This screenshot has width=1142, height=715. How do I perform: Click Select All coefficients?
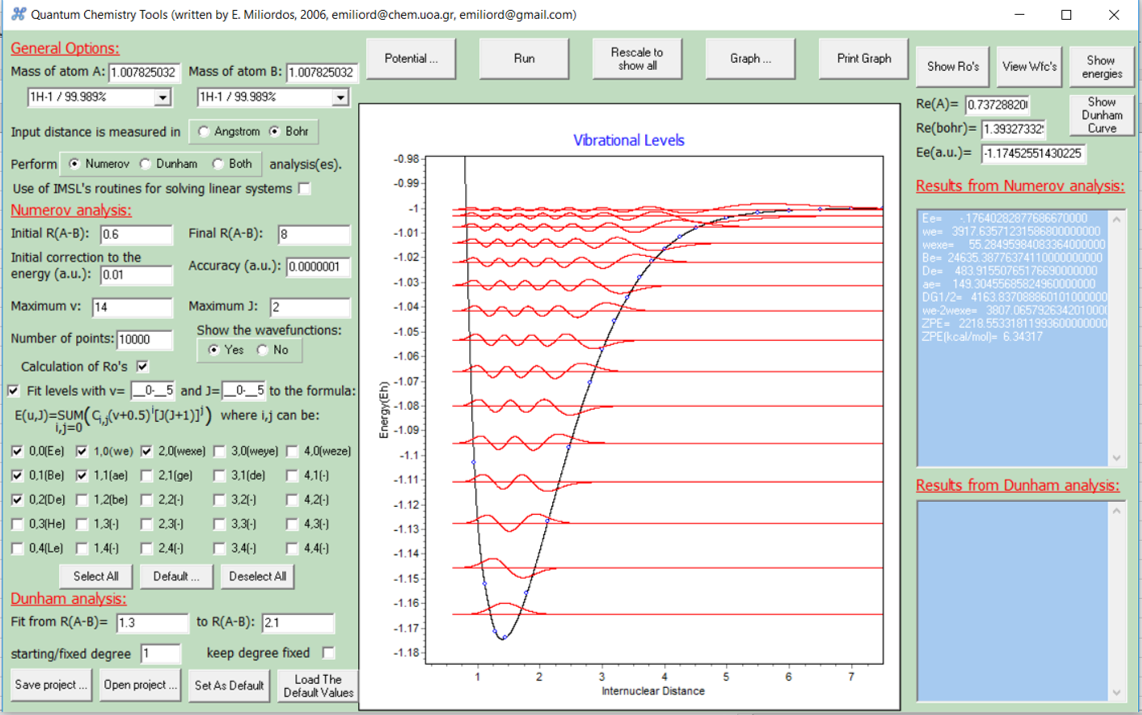tap(95, 576)
